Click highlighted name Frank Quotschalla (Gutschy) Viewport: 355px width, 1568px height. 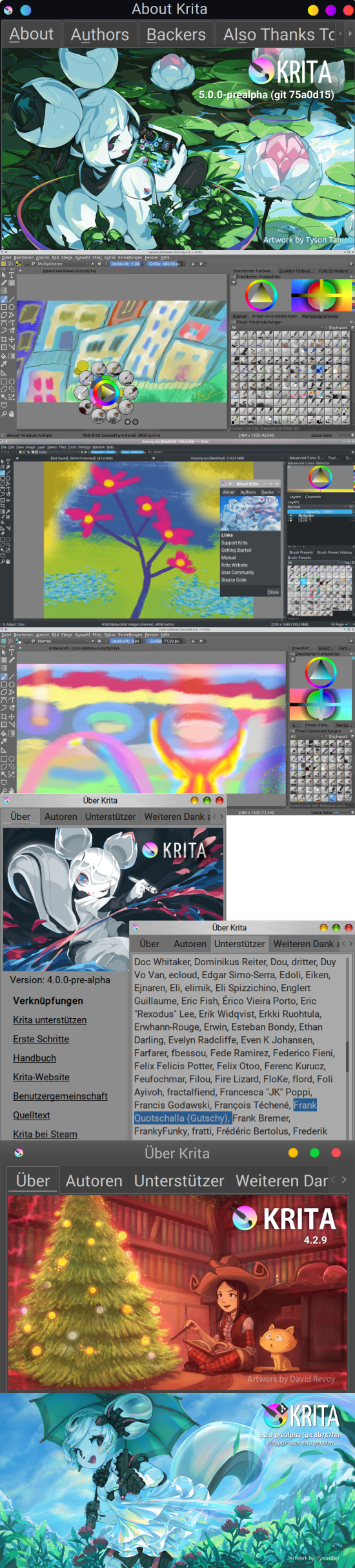(225, 1111)
